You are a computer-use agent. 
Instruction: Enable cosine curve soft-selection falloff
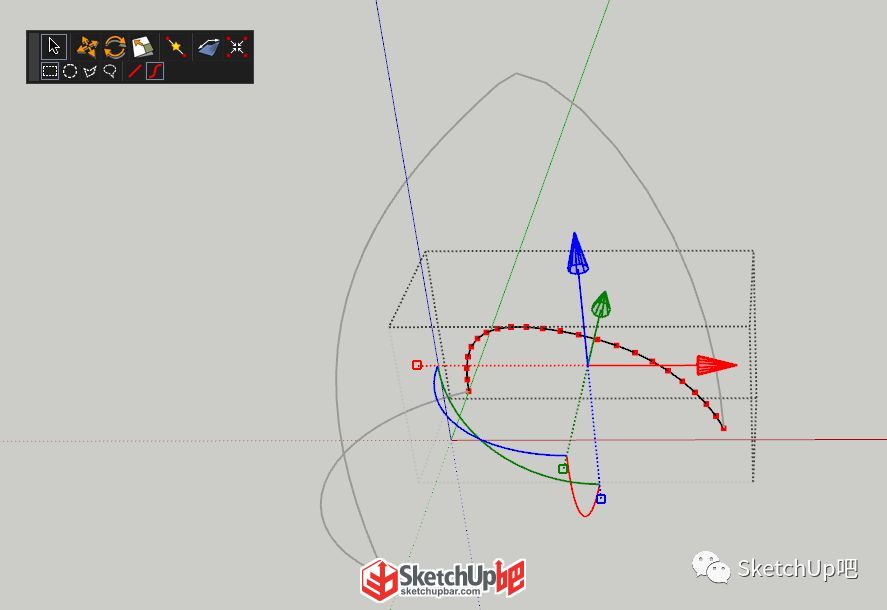[x=155, y=71]
